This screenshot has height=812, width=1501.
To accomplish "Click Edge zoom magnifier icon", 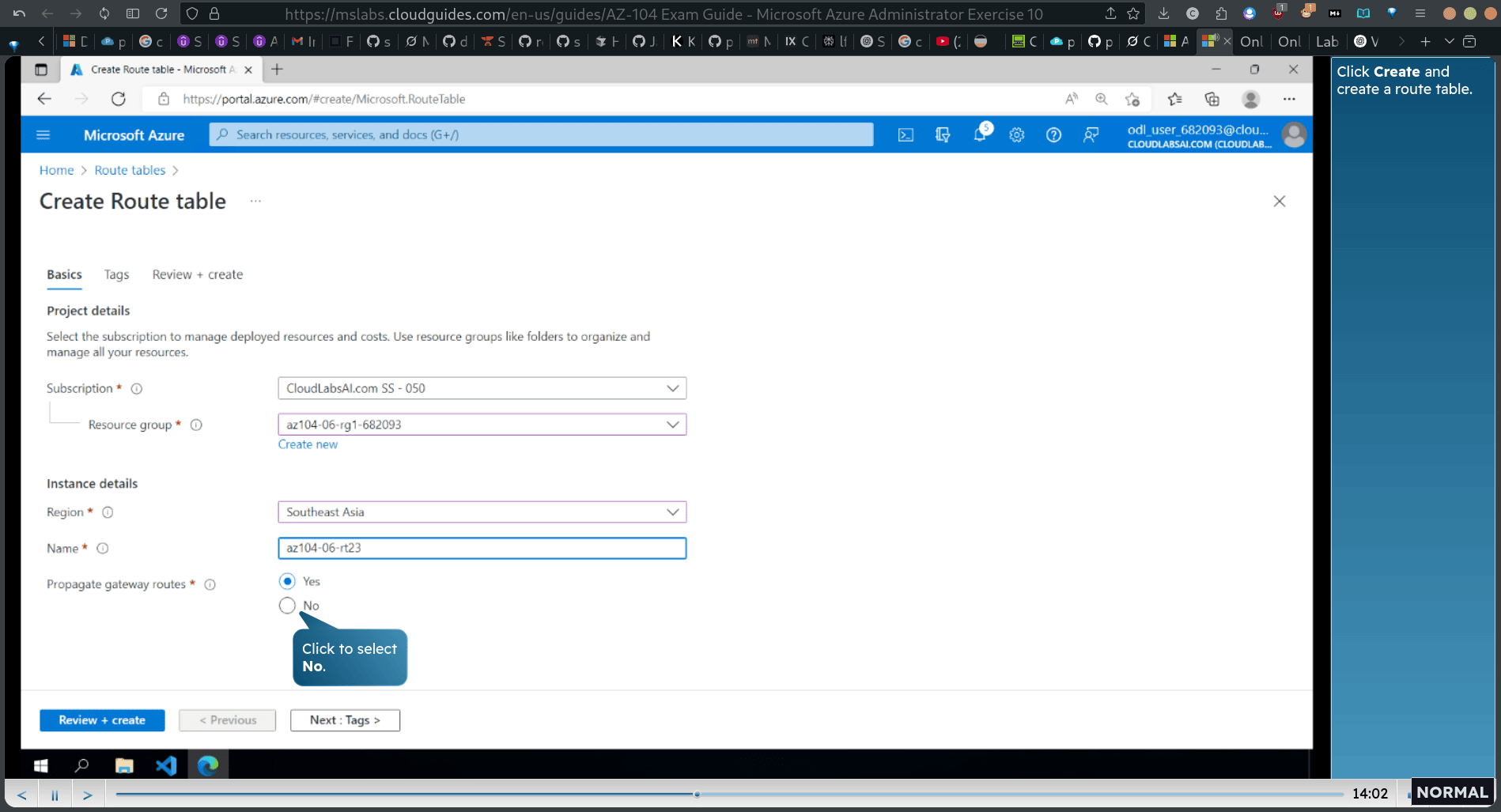I will tap(1102, 99).
